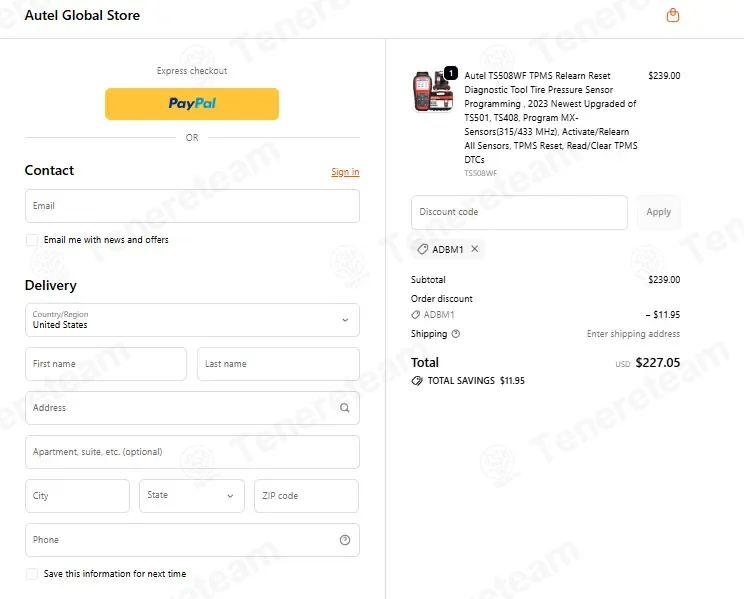Check Save this information for next time
This screenshot has height=599, width=744.
click(32, 574)
